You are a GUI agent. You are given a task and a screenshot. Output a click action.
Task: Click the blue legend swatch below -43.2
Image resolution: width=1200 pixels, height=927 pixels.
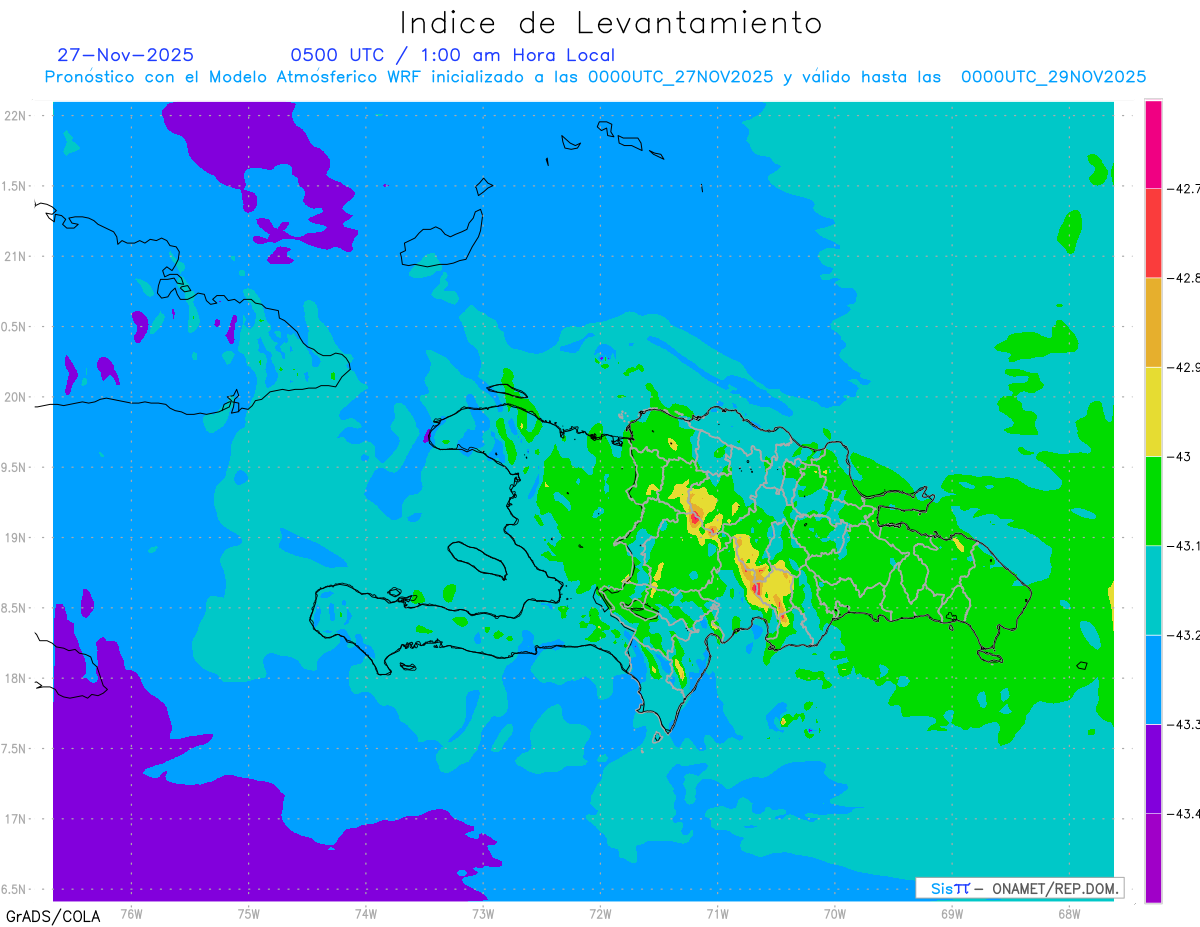tap(1153, 679)
